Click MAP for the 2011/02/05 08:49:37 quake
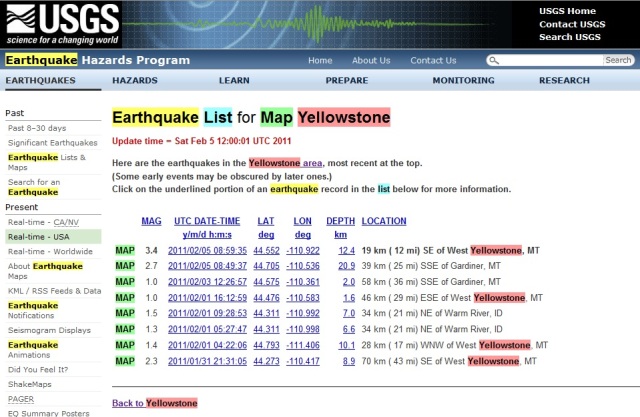 [x=125, y=266]
